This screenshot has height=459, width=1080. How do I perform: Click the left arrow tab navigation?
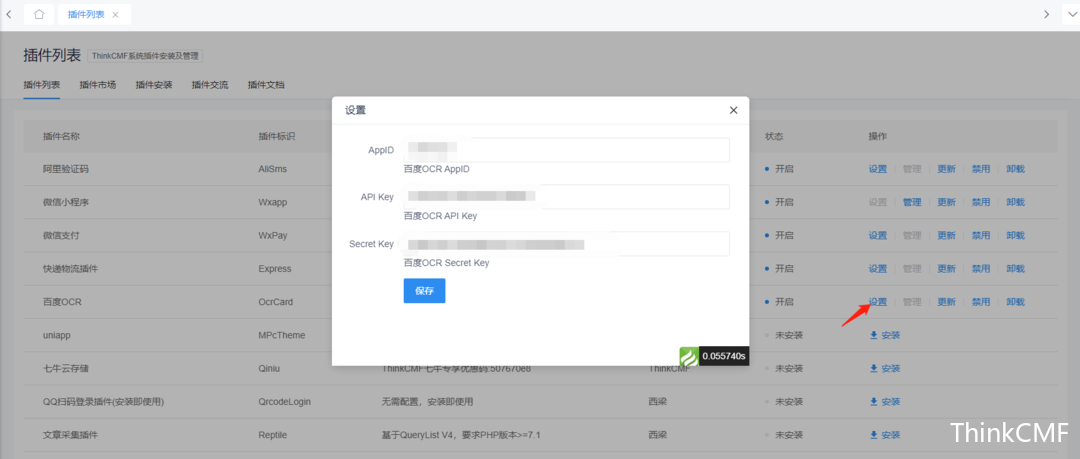click(x=8, y=14)
